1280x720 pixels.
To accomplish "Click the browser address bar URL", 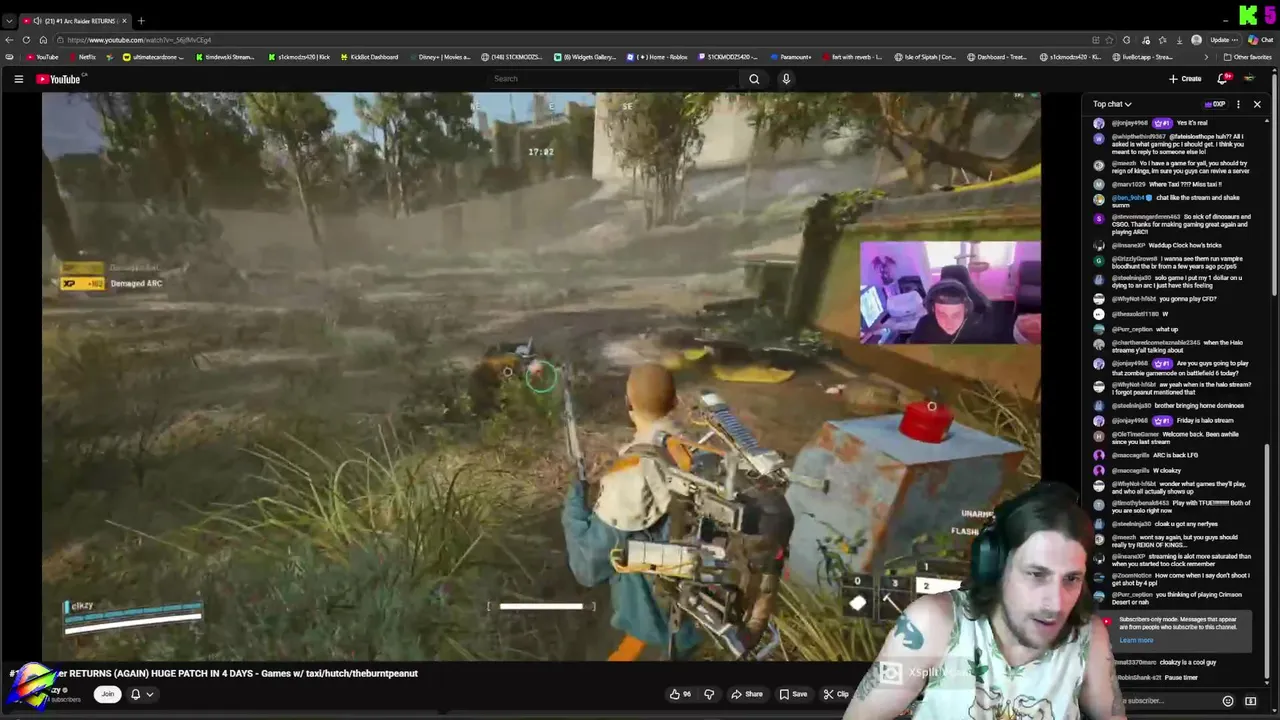I will pyautogui.click(x=139, y=40).
